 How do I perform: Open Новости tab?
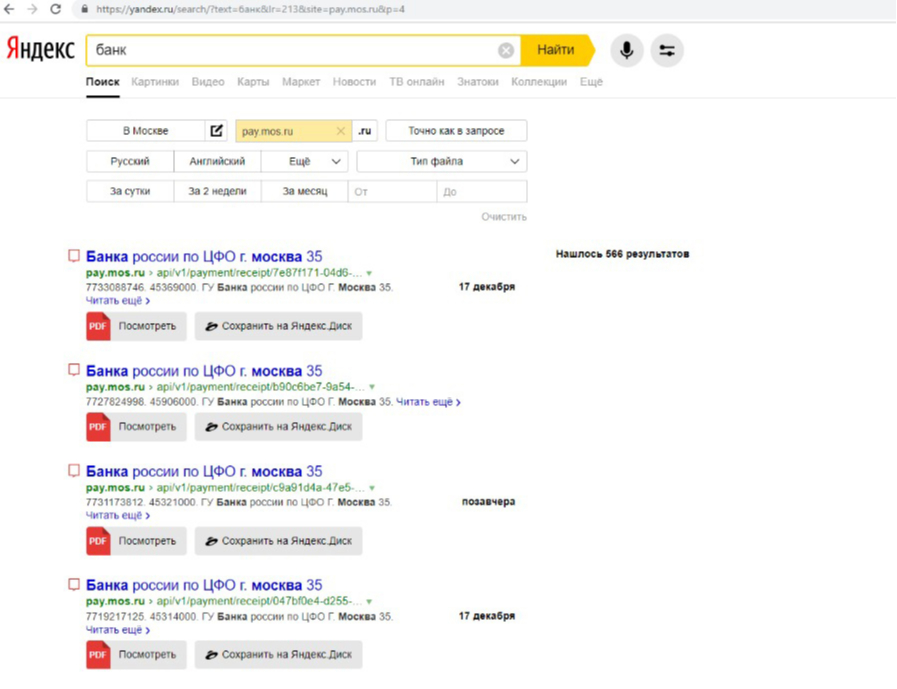[x=354, y=82]
